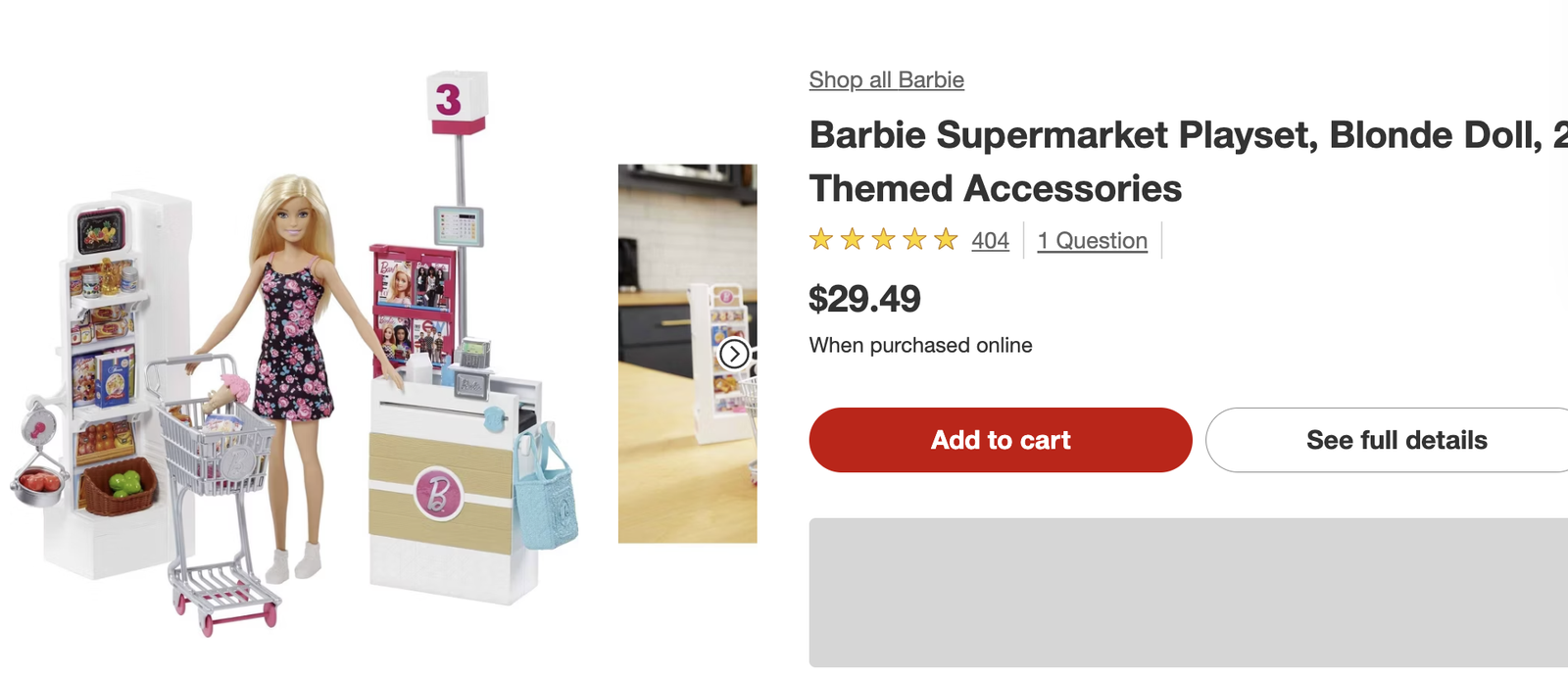Open the Shop all Barbie link
Screen dimensions: 1568x677
point(886,79)
